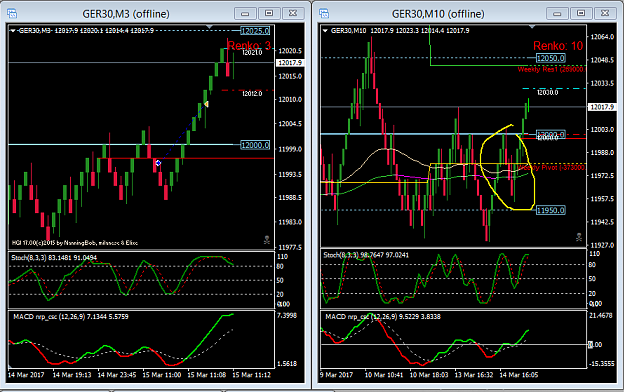The image size is (625, 392).
Task: Click the HGI indicator credit text
Action: (75, 242)
